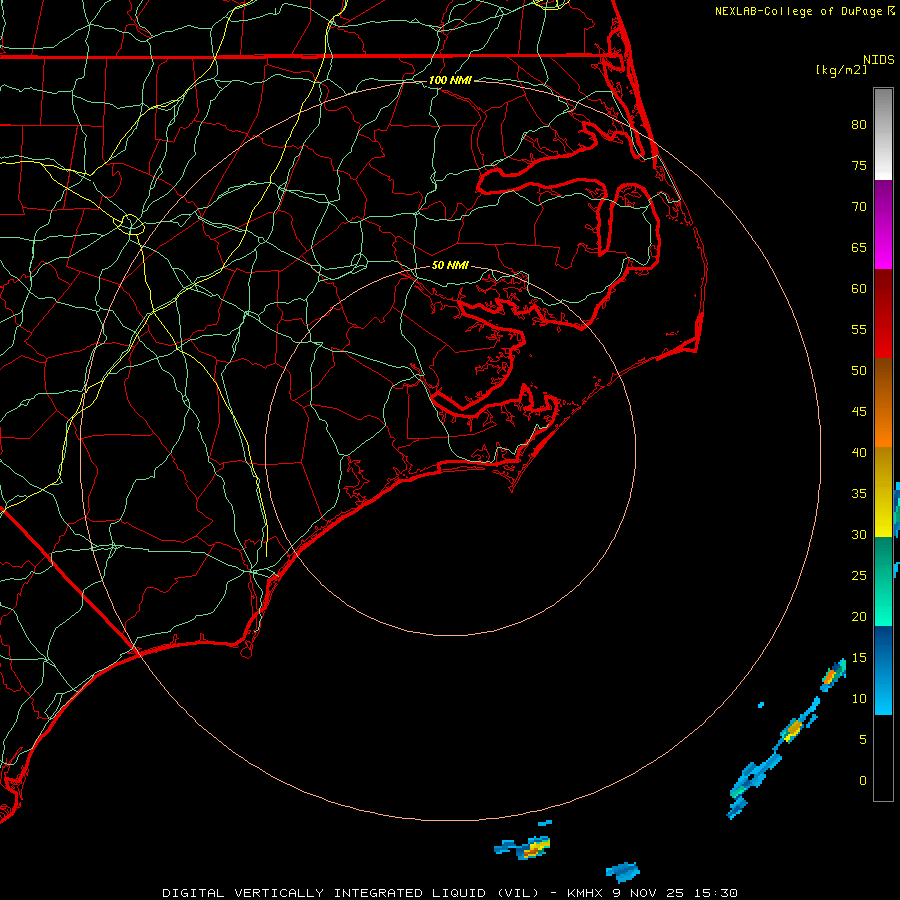Click the 75 value on color scale

coord(859,165)
